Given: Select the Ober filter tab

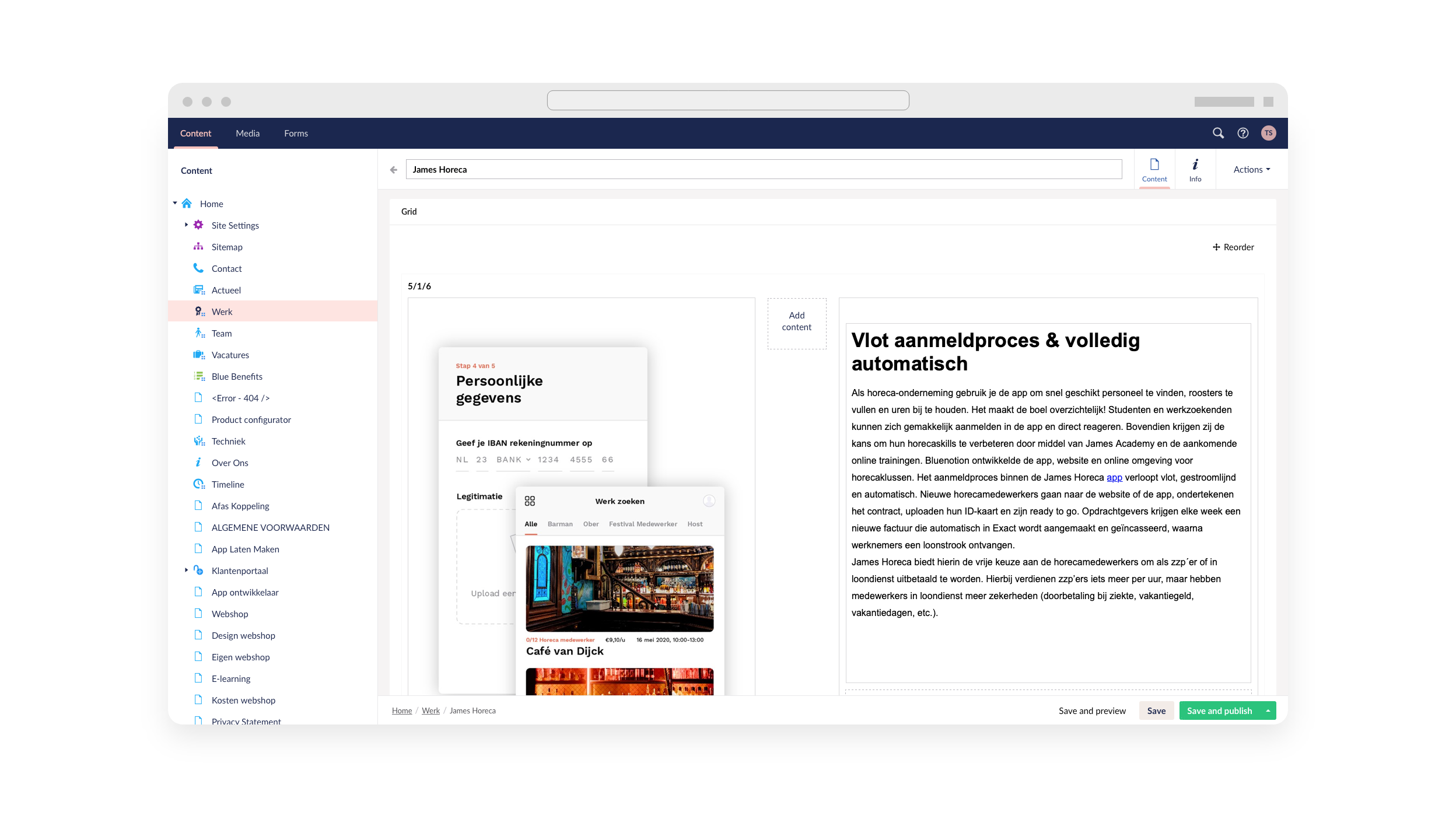Looking at the screenshot, I should [591, 524].
